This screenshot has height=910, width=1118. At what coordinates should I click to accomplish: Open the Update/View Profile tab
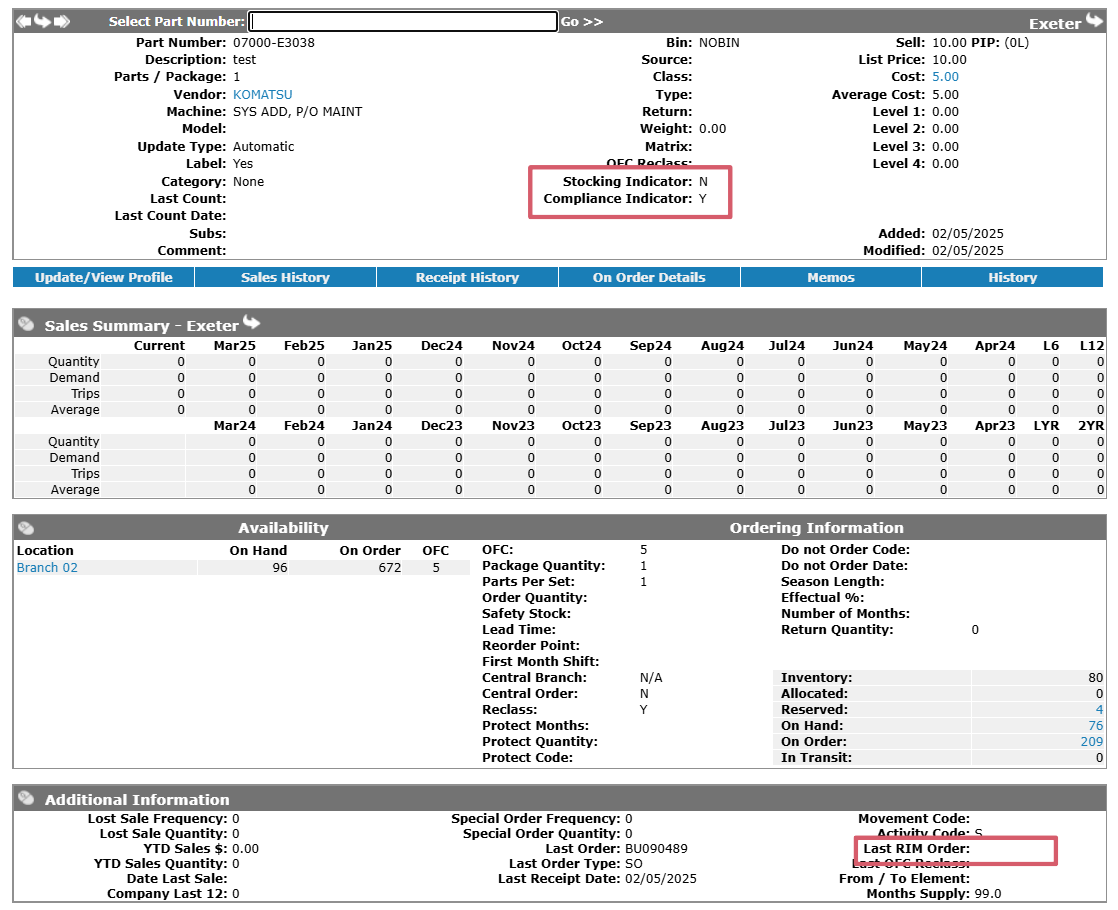[103, 277]
